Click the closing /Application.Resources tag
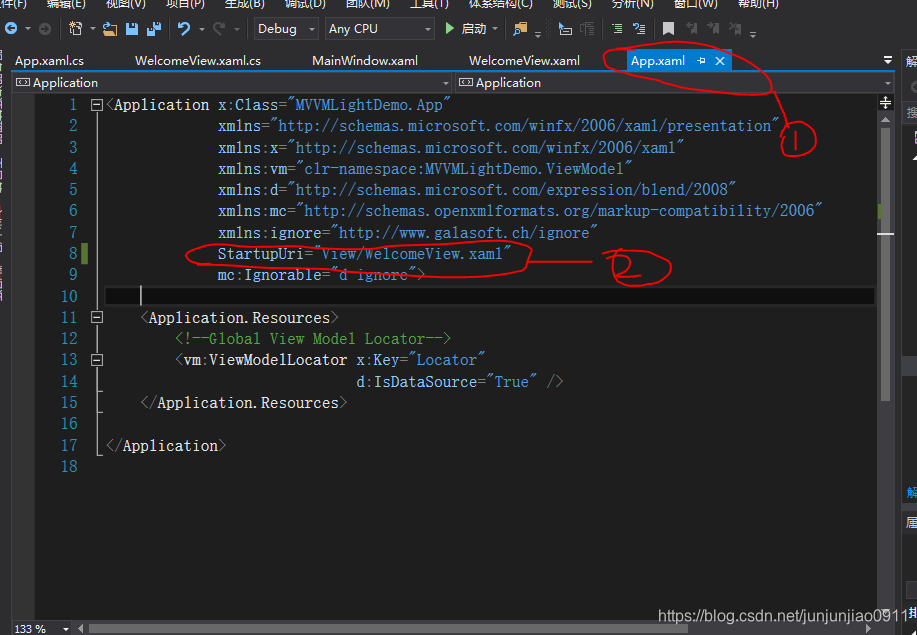Screen dimensions: 917x635 [244, 403]
